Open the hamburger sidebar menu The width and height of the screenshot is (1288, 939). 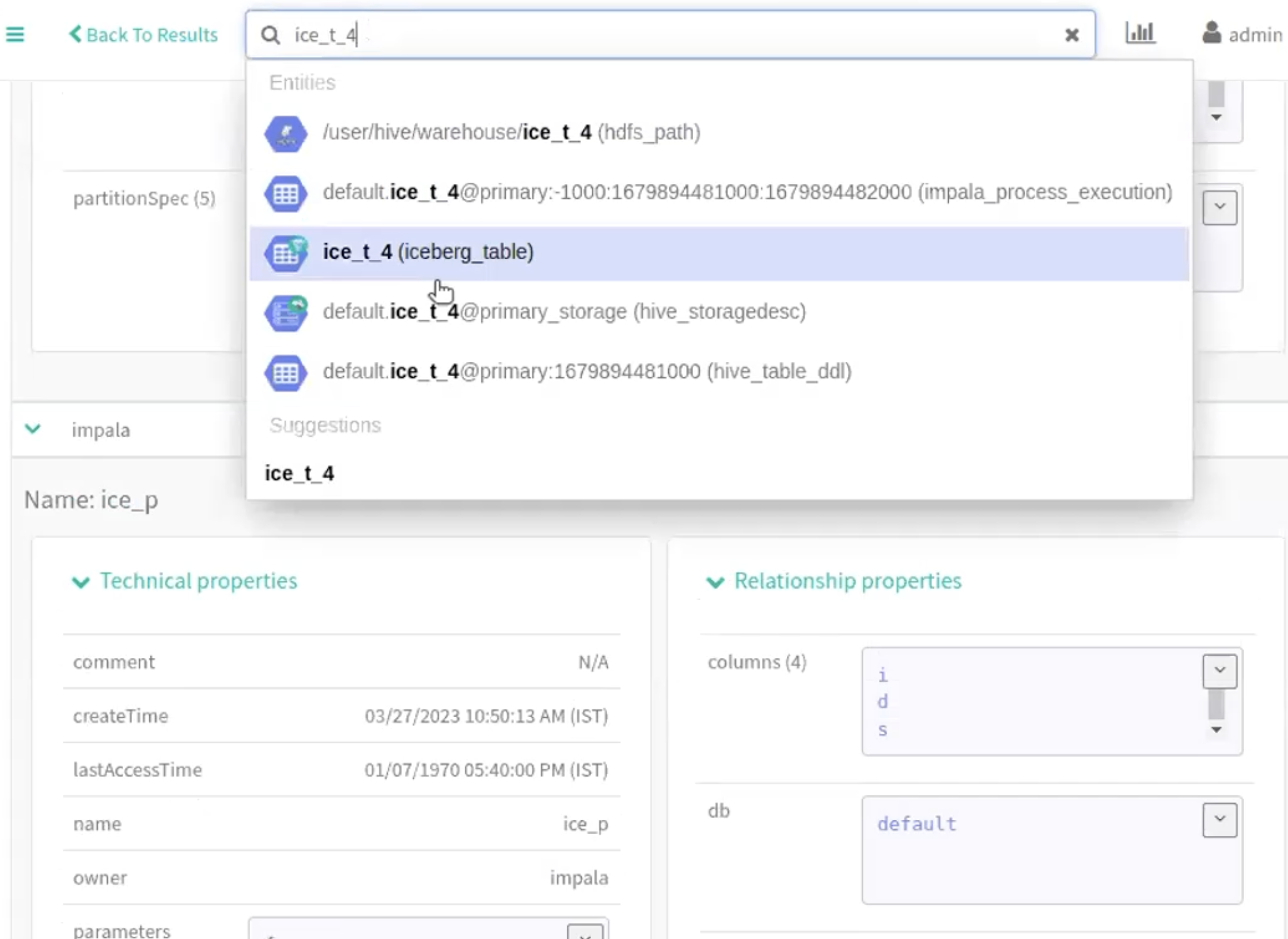(15, 35)
